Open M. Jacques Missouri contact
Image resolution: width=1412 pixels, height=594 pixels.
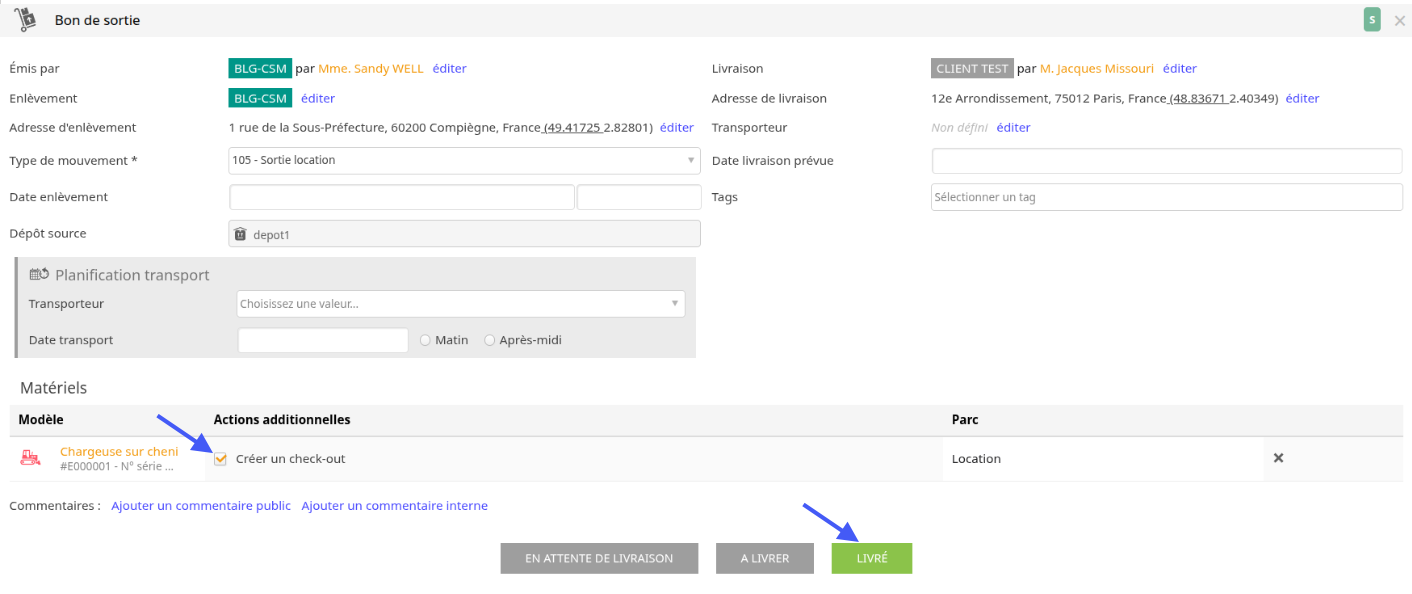1097,69
